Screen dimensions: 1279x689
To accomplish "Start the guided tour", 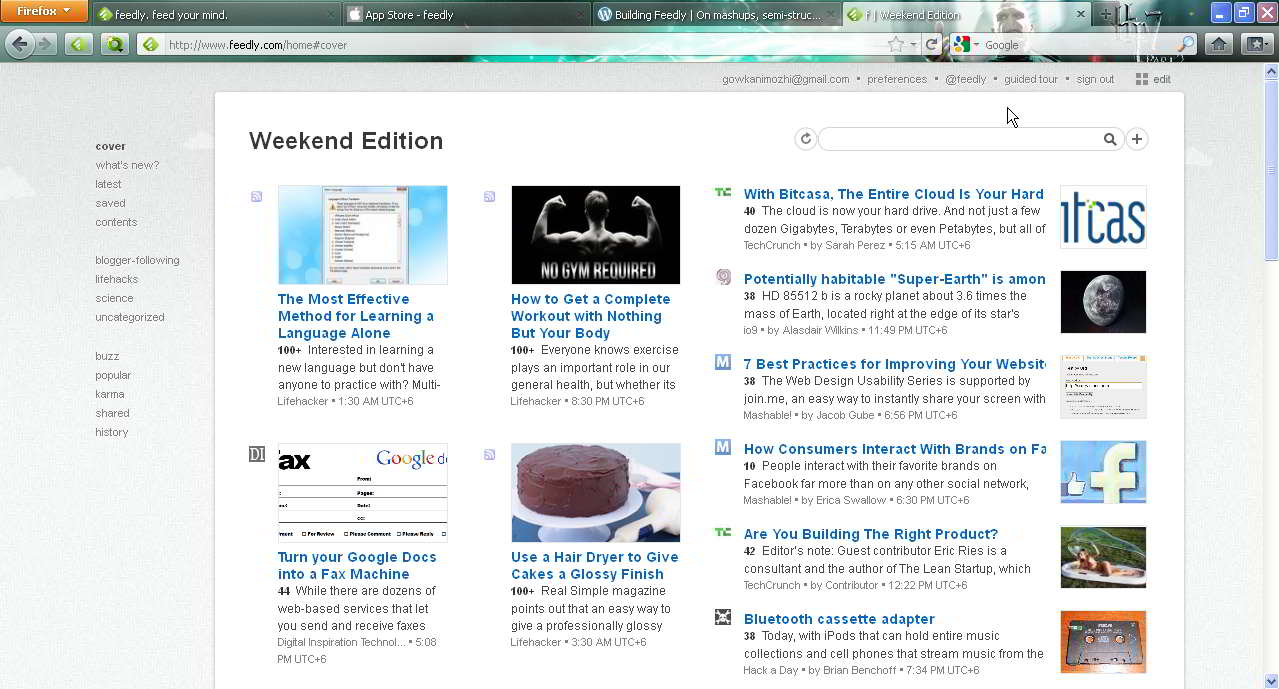I will 1031,79.
